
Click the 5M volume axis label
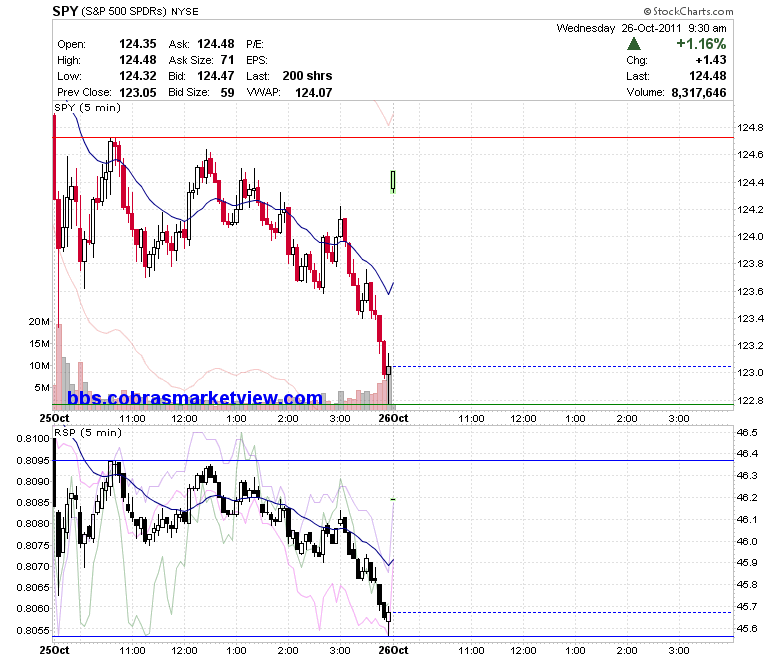[x=42, y=387]
